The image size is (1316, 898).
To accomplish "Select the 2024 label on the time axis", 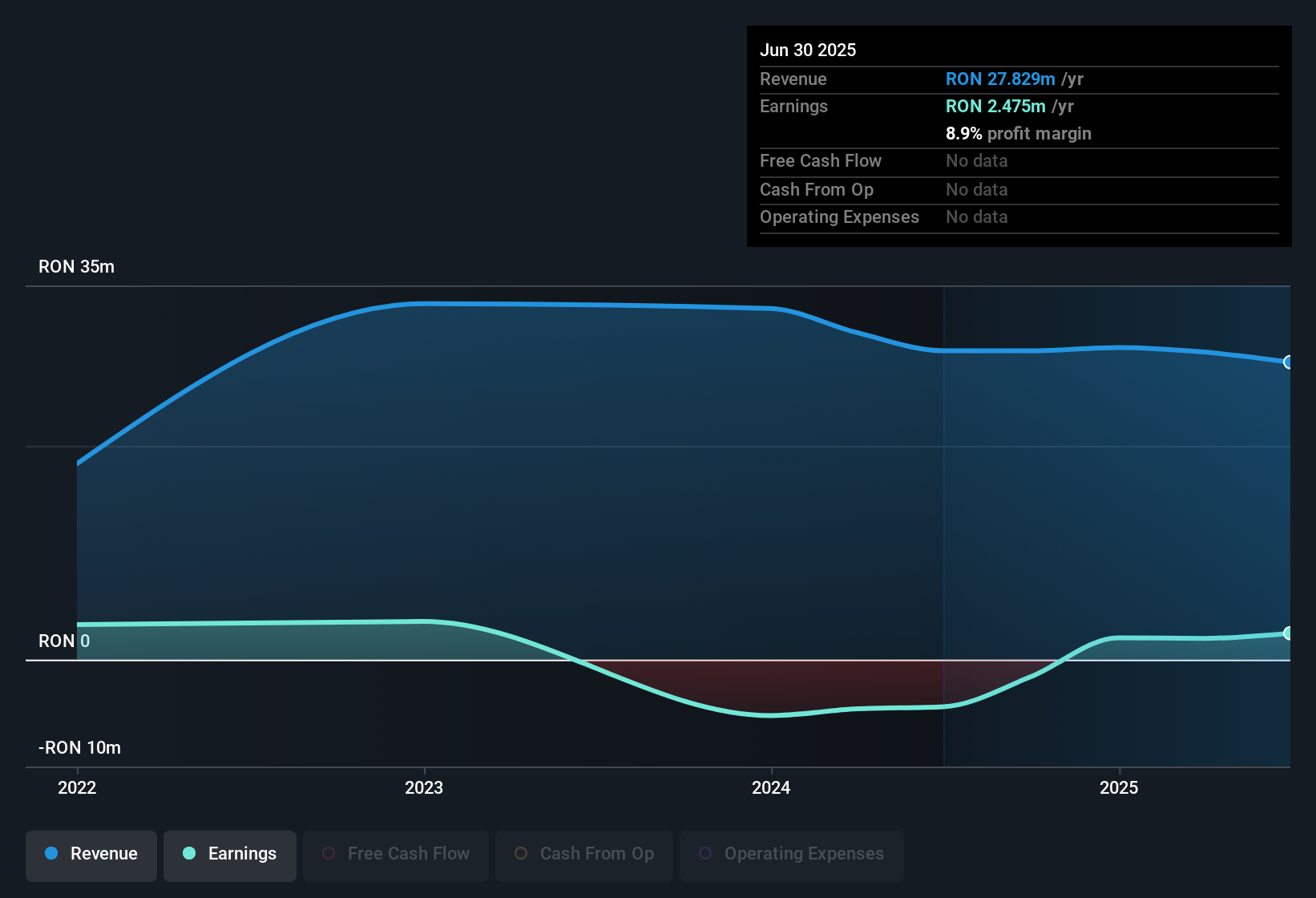I will click(771, 787).
